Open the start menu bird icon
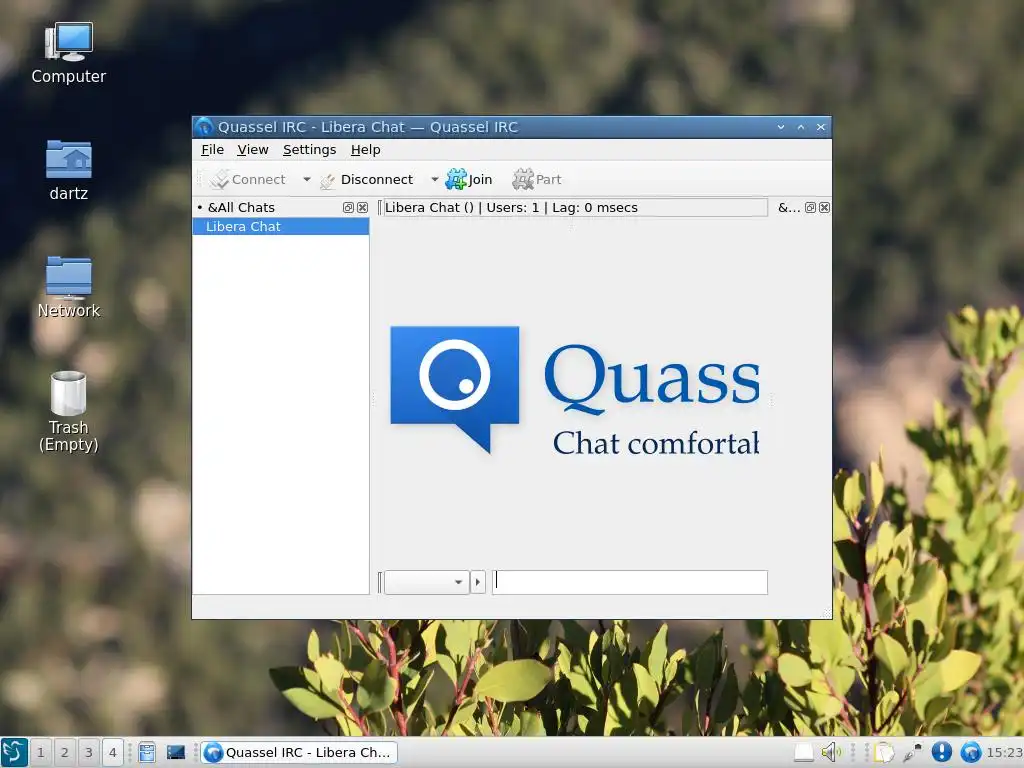 pos(14,752)
